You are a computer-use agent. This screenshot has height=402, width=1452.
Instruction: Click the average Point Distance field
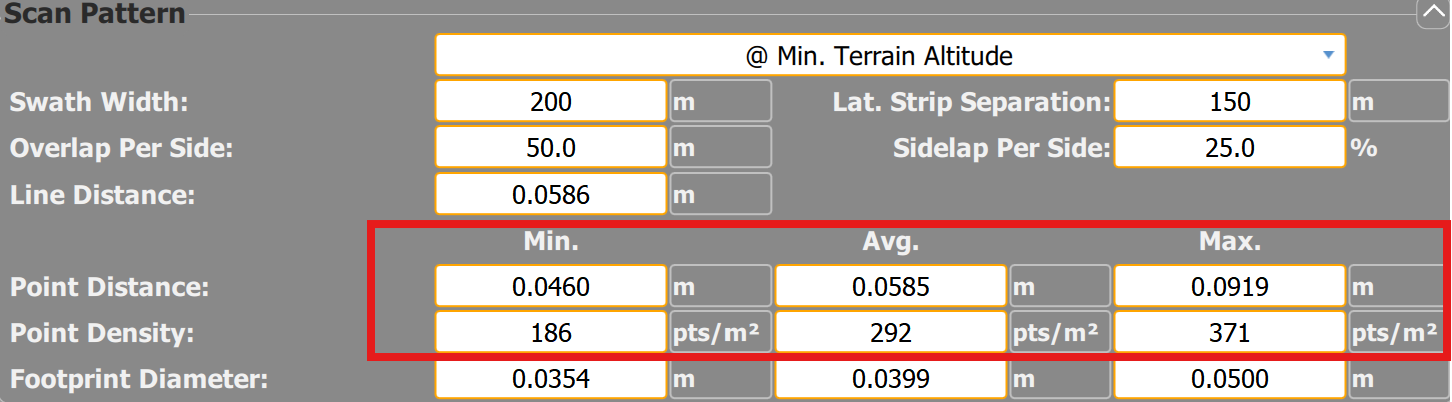click(x=890, y=287)
